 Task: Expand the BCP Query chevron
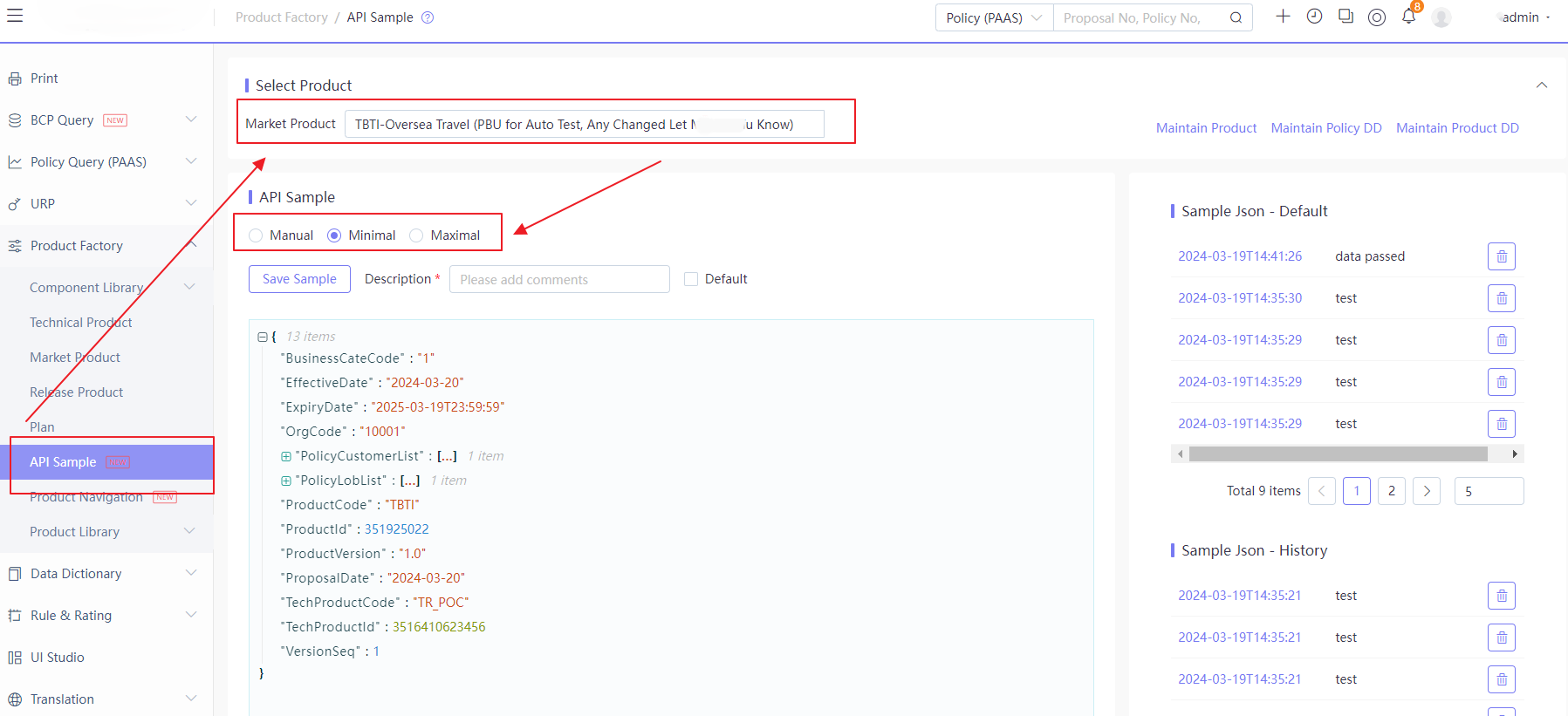point(191,119)
